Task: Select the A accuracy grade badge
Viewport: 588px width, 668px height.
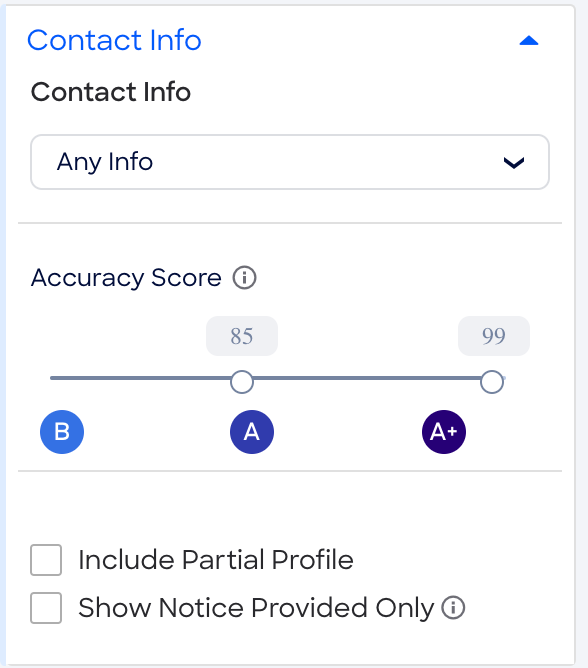Action: coord(252,432)
